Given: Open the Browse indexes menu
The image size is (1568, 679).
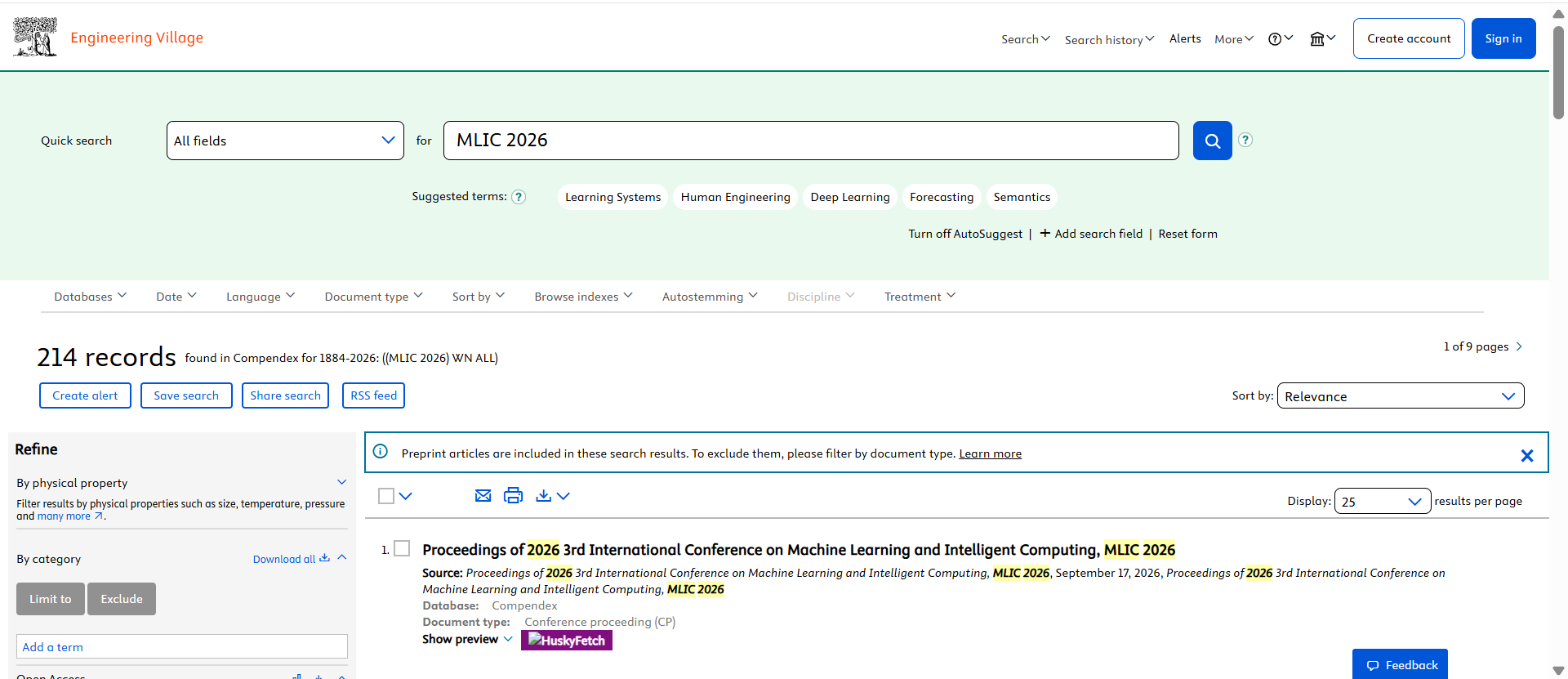Looking at the screenshot, I should tap(583, 297).
